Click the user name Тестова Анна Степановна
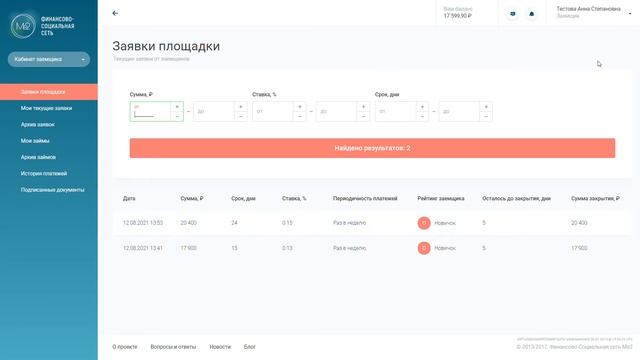 [x=589, y=9]
